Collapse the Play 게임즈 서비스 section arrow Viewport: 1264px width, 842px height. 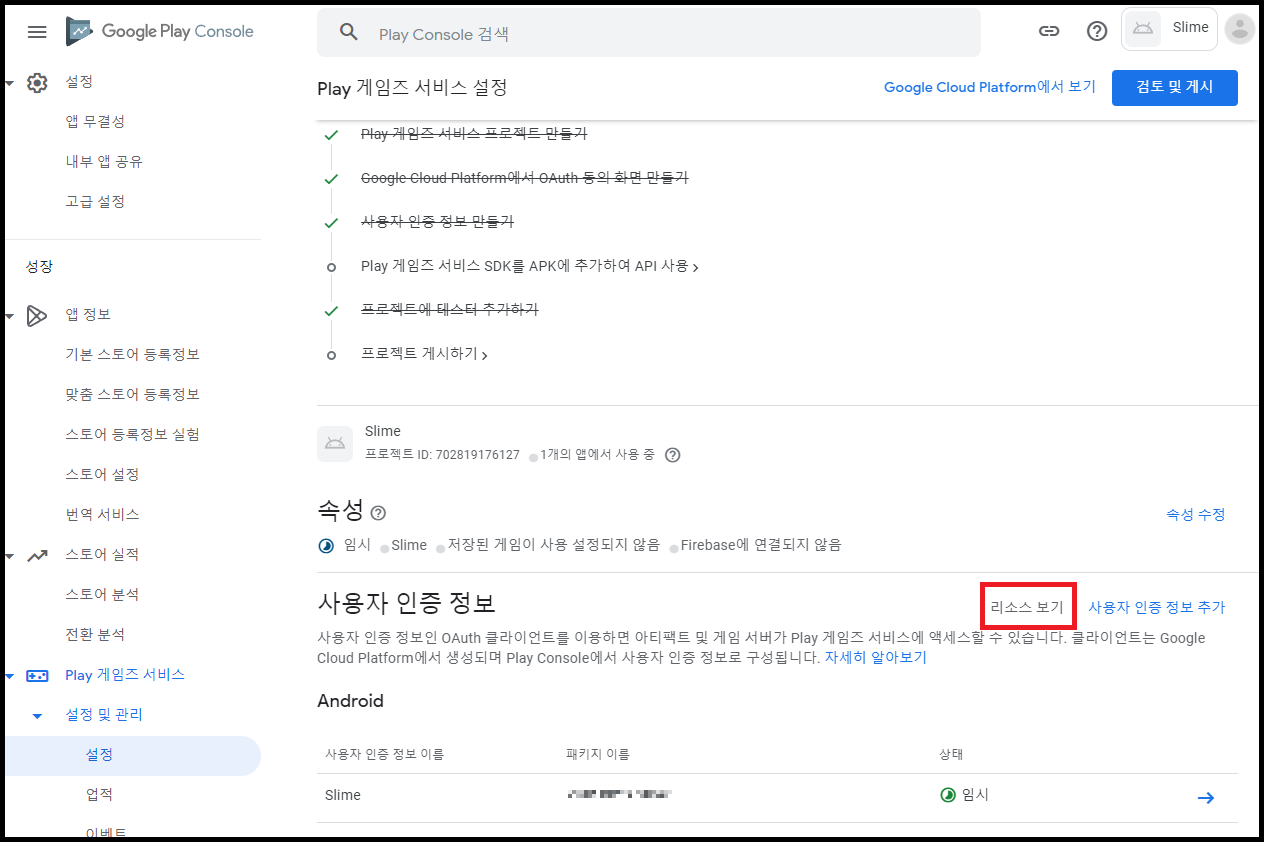[x=9, y=676]
